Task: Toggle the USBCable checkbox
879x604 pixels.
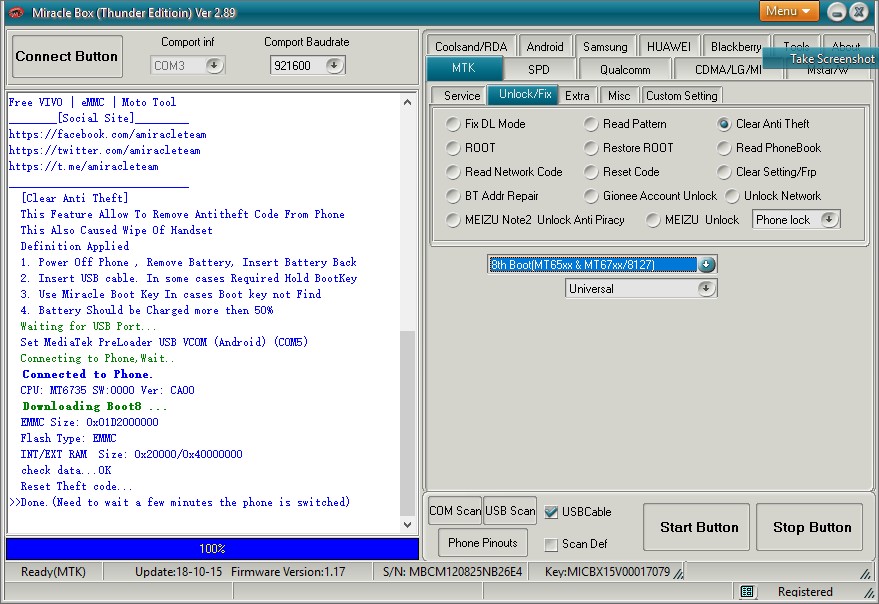Action: (551, 512)
